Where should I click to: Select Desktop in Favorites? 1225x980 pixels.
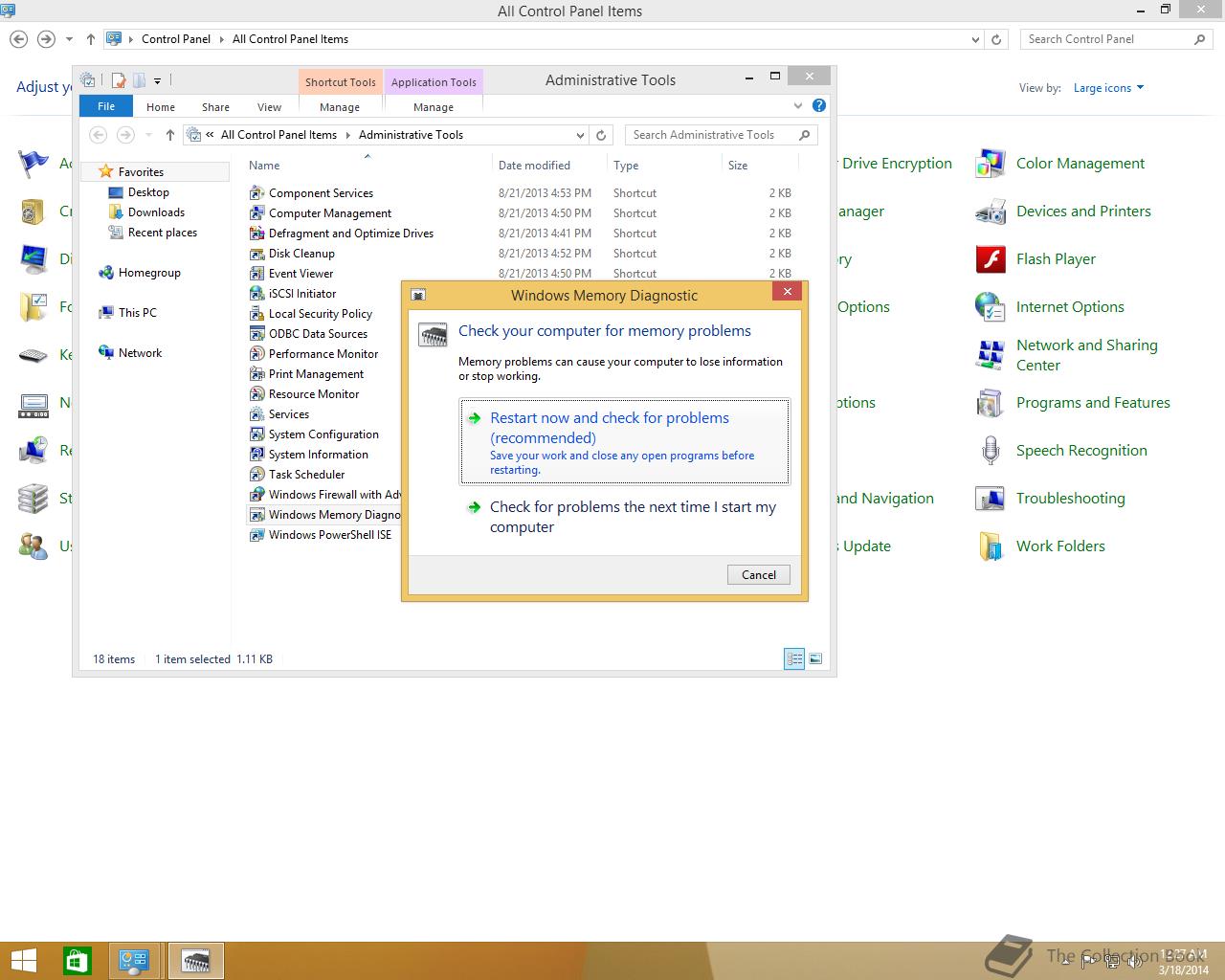[x=148, y=192]
